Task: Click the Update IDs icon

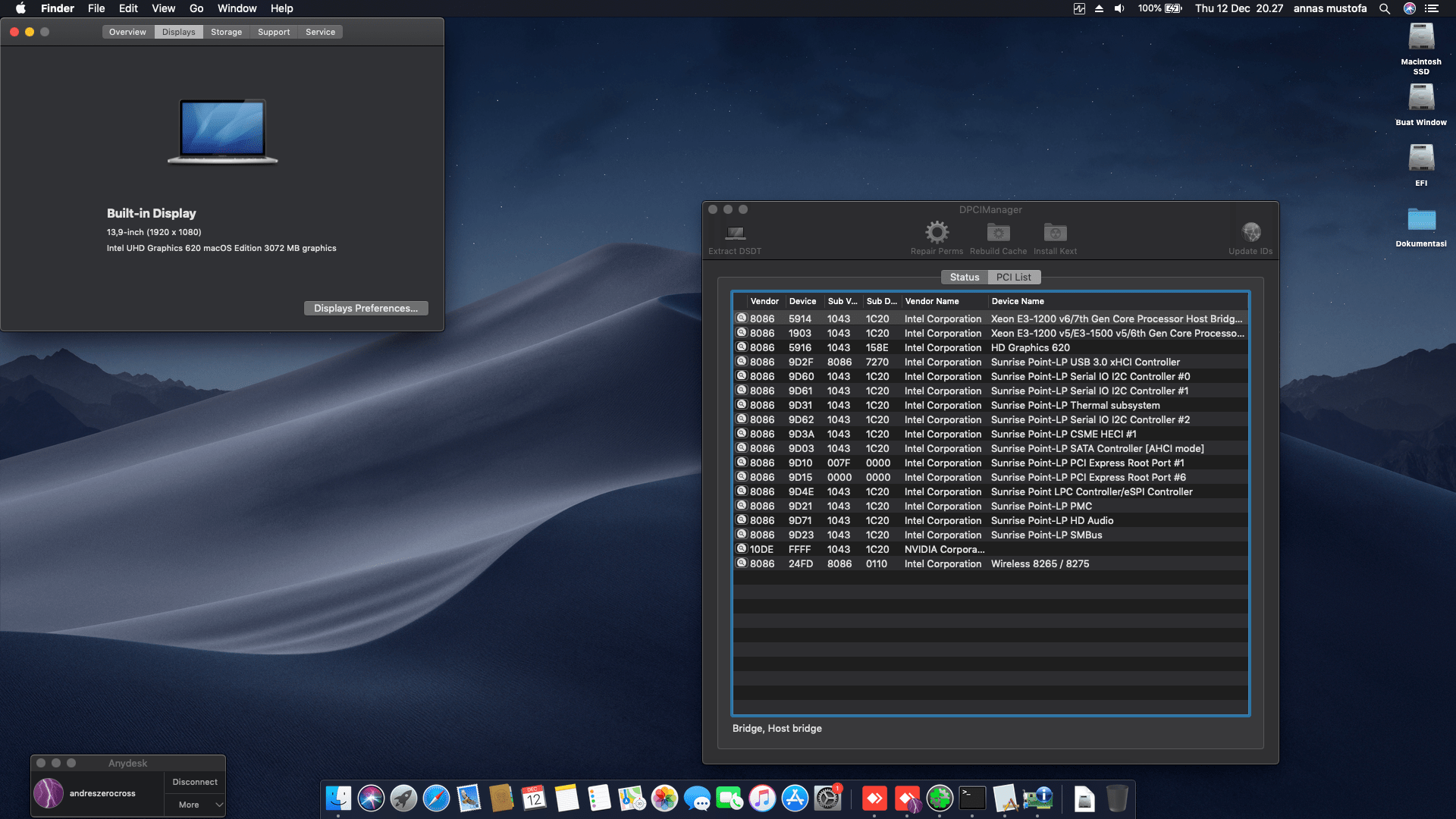Action: pyautogui.click(x=1250, y=232)
